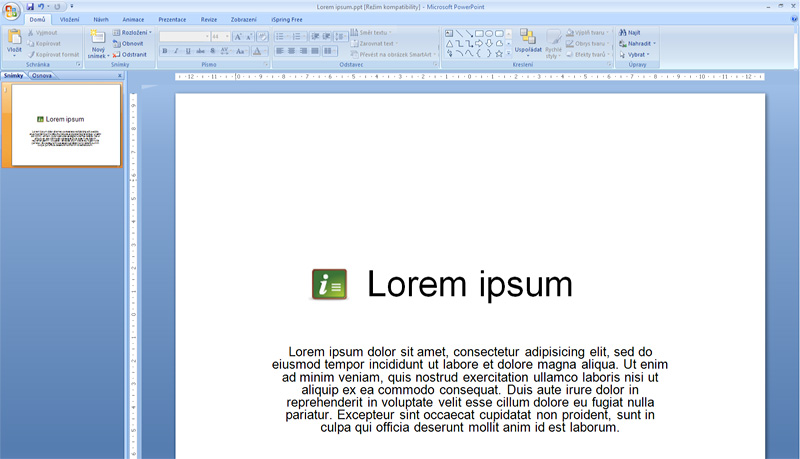Activate the Kopírovat formát painter
The width and height of the screenshot is (800, 459).
pyautogui.click(x=54, y=54)
